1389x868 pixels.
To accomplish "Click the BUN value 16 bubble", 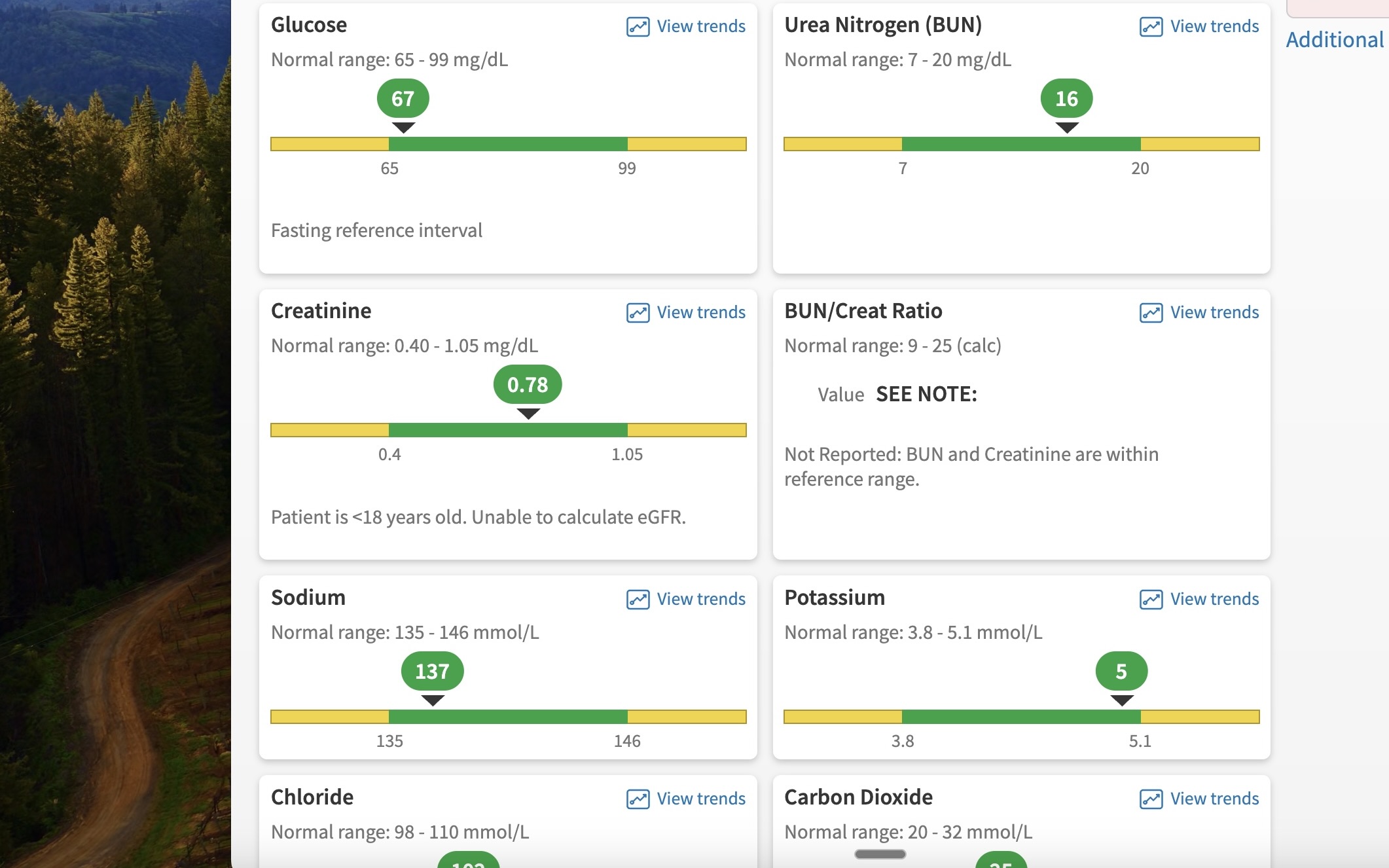I will pyautogui.click(x=1066, y=99).
